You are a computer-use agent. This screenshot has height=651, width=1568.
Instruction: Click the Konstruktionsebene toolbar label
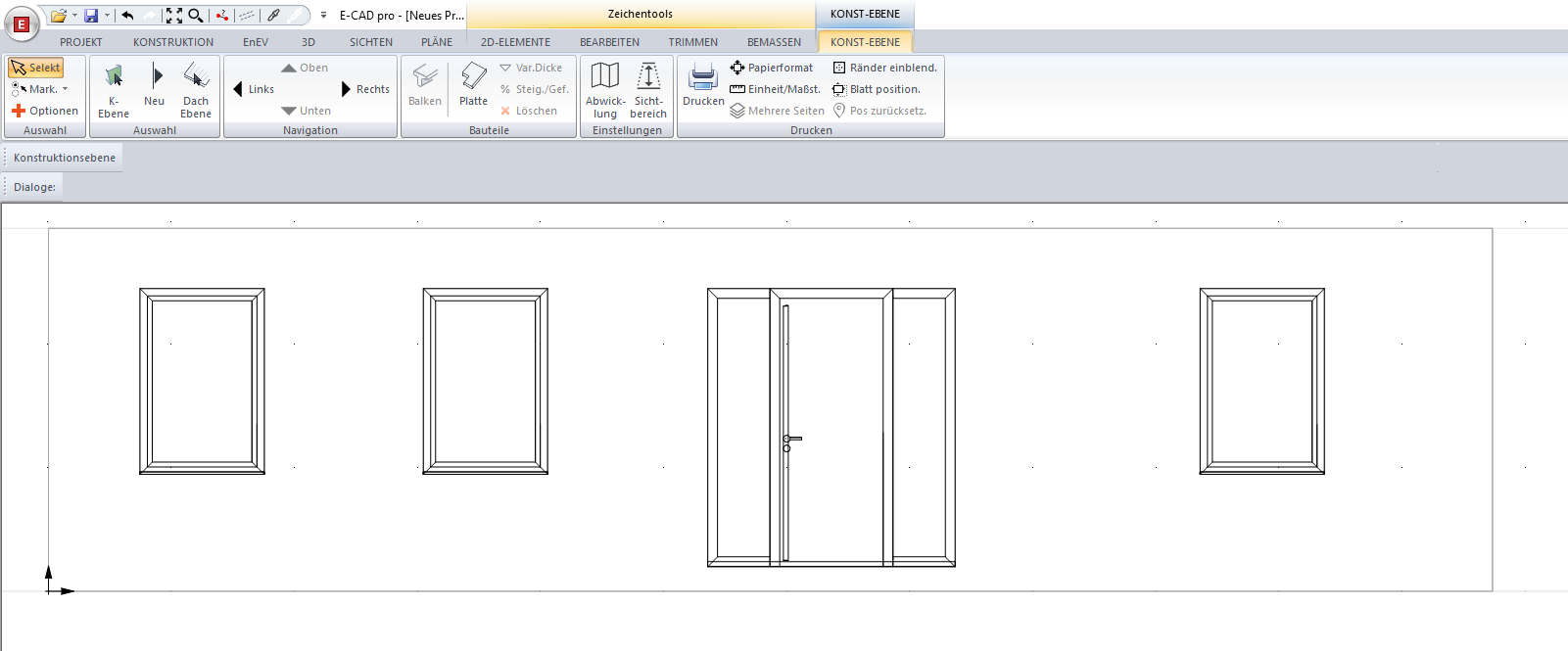(65, 158)
